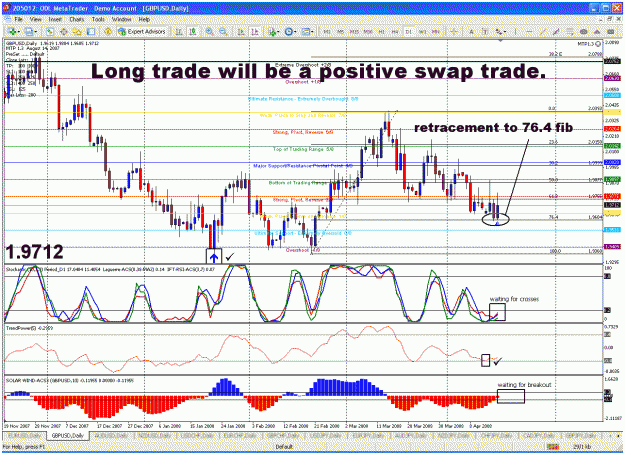Select the M1 timeframe
625x453 pixels.
point(327,32)
